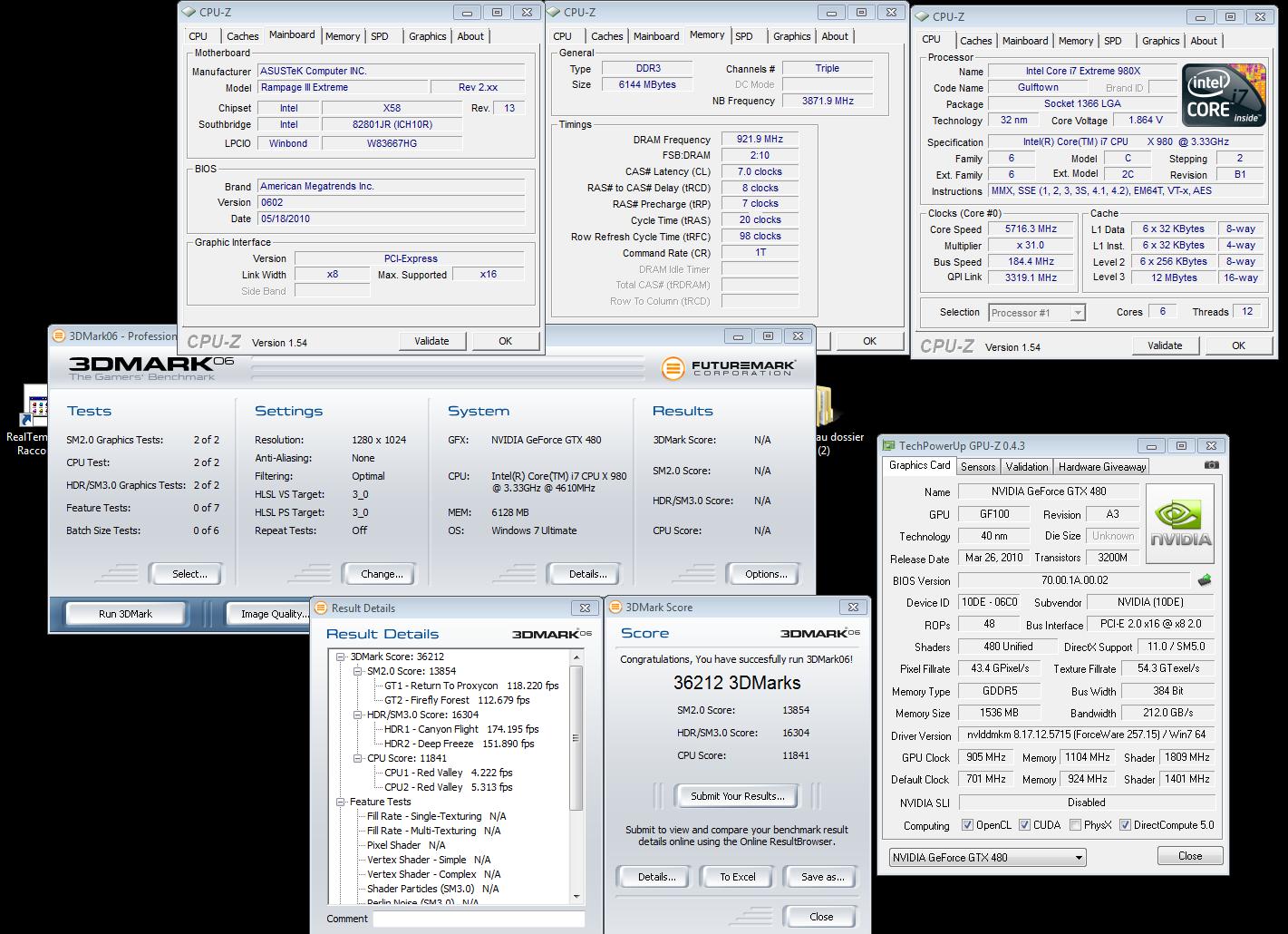This screenshot has width=1288, height=934.
Task: Open the Processor #1 selection dropdown
Action: (x=1036, y=313)
